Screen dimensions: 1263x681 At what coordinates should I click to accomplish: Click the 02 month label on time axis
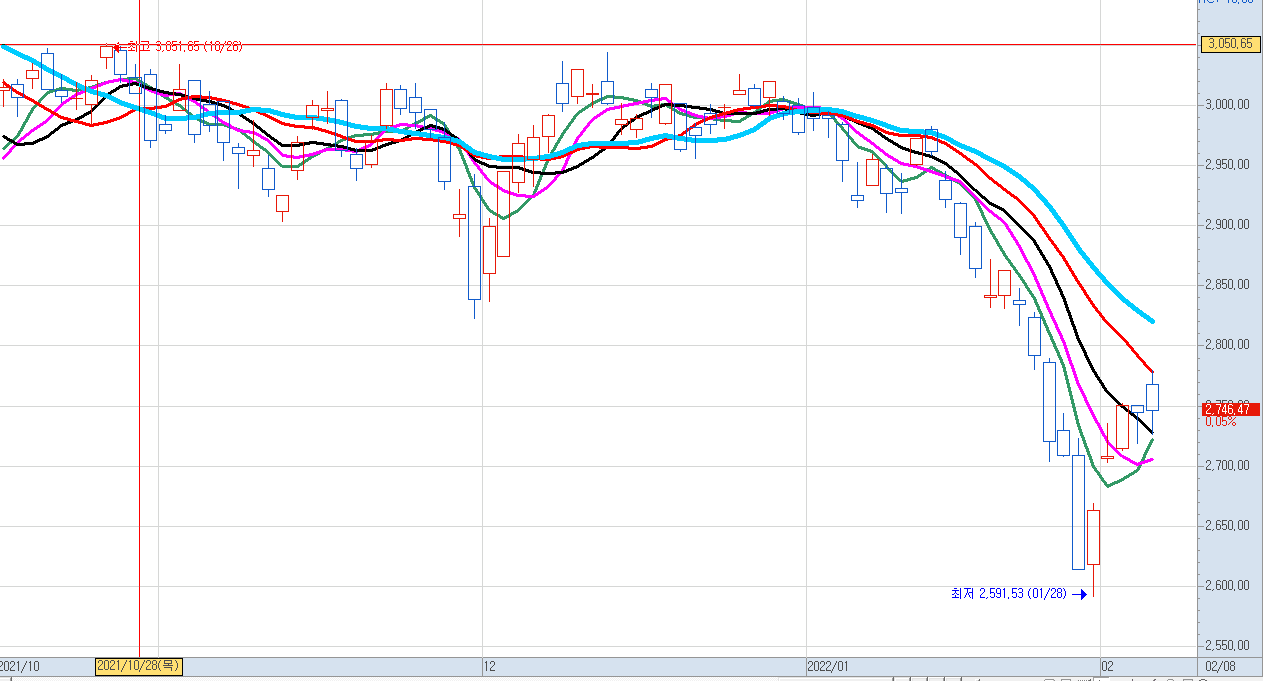click(x=1107, y=666)
